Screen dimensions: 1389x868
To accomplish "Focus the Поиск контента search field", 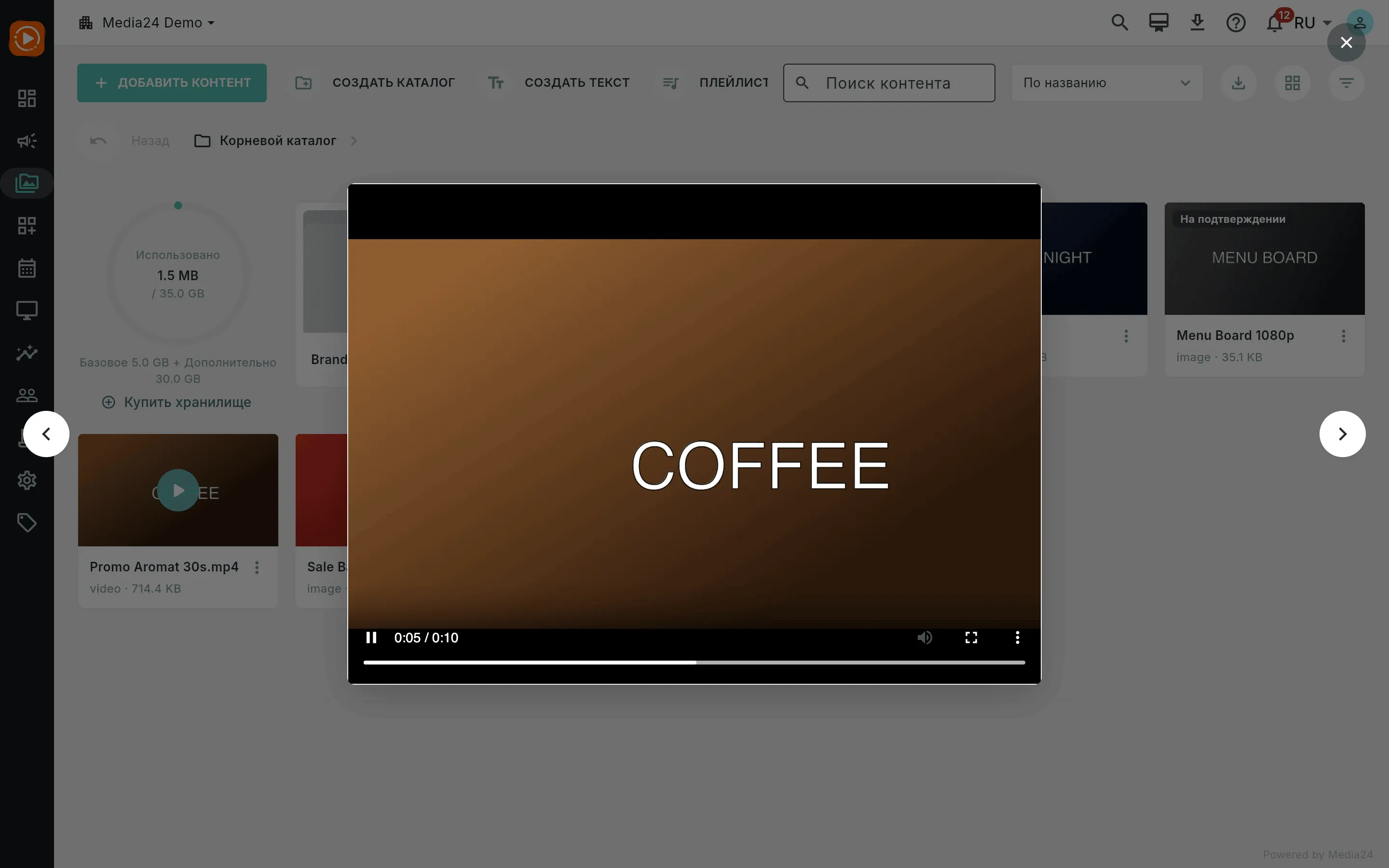I will (x=889, y=83).
